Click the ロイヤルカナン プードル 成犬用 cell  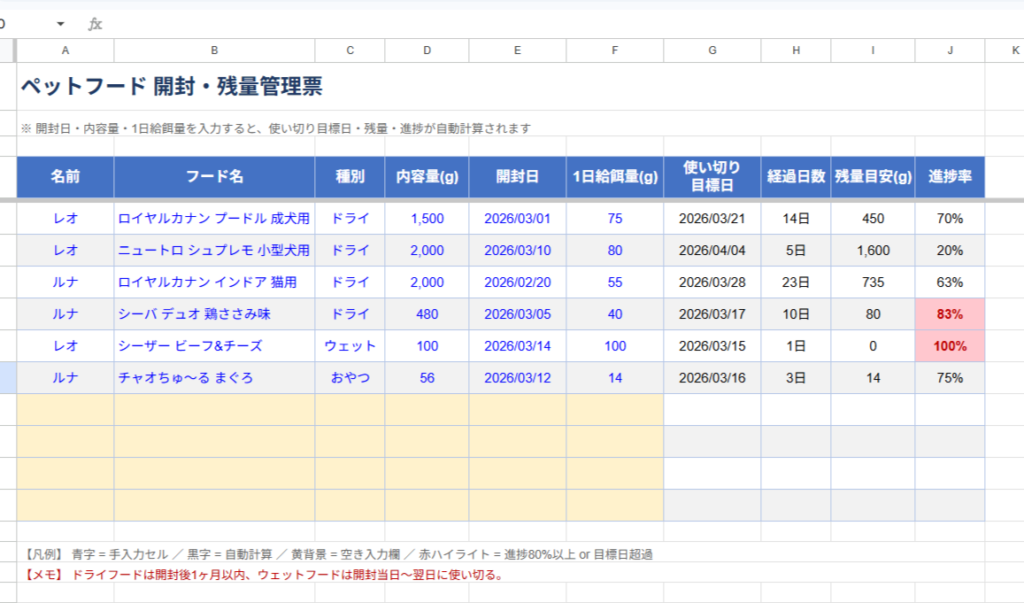coord(214,218)
